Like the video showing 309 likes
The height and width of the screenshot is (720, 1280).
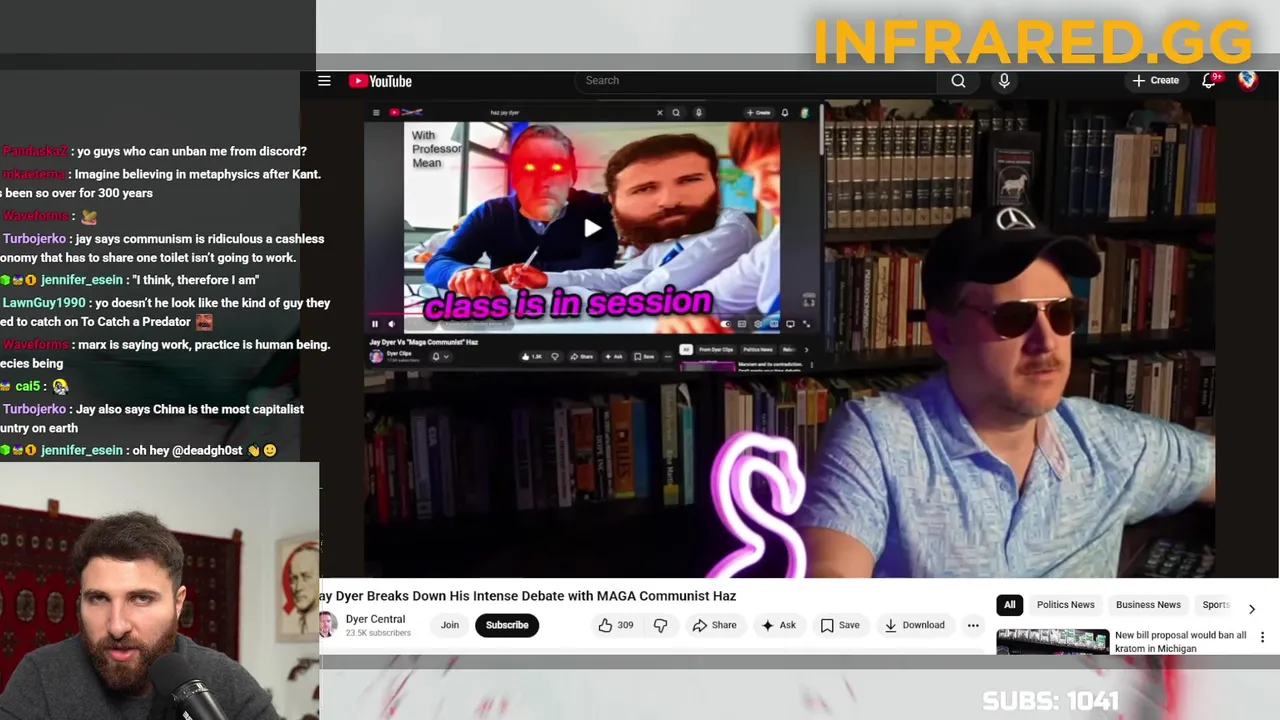point(616,625)
